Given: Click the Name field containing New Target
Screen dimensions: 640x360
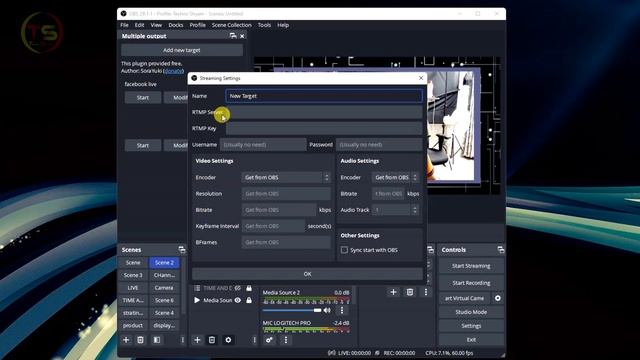Looking at the screenshot, I should coord(324,96).
